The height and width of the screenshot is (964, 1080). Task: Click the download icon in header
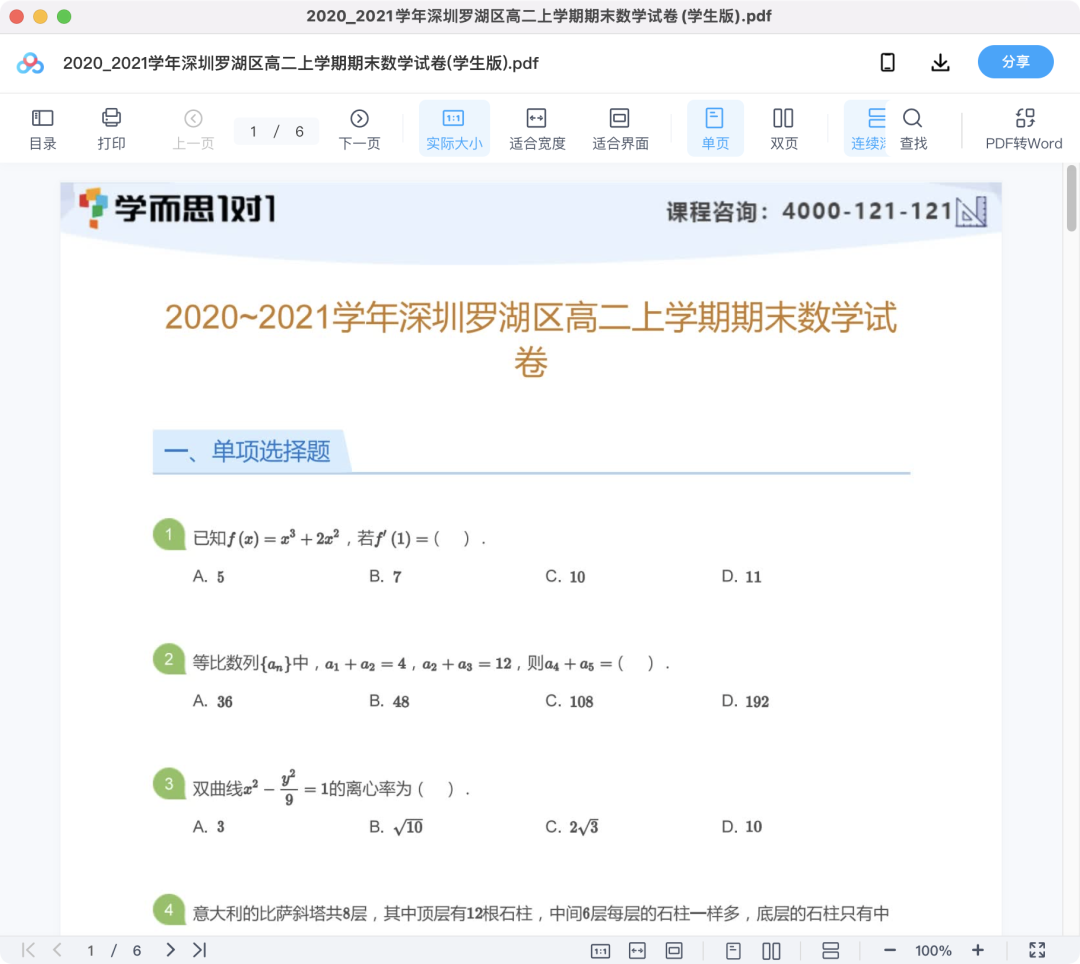(x=940, y=63)
